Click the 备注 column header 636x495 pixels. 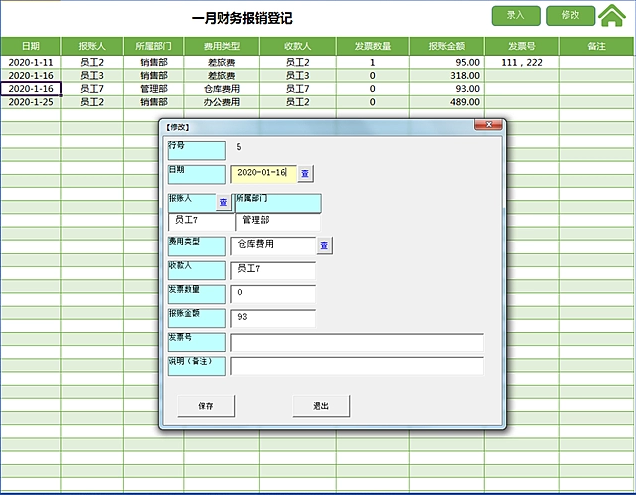597,46
